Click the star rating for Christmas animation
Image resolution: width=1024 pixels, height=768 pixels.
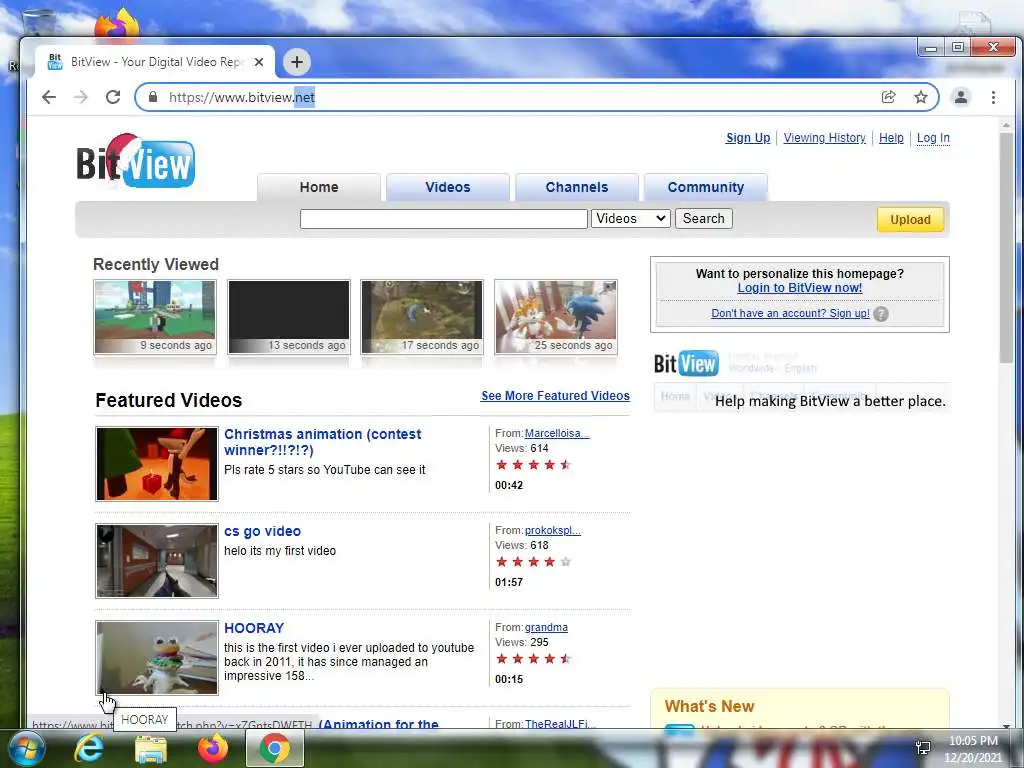[x=534, y=465]
